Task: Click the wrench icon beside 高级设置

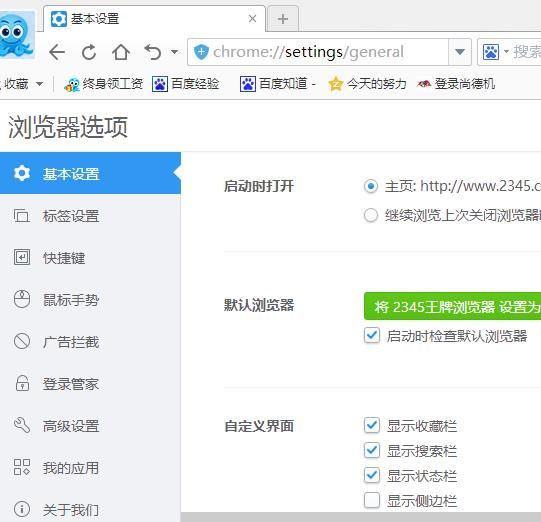Action: point(22,425)
